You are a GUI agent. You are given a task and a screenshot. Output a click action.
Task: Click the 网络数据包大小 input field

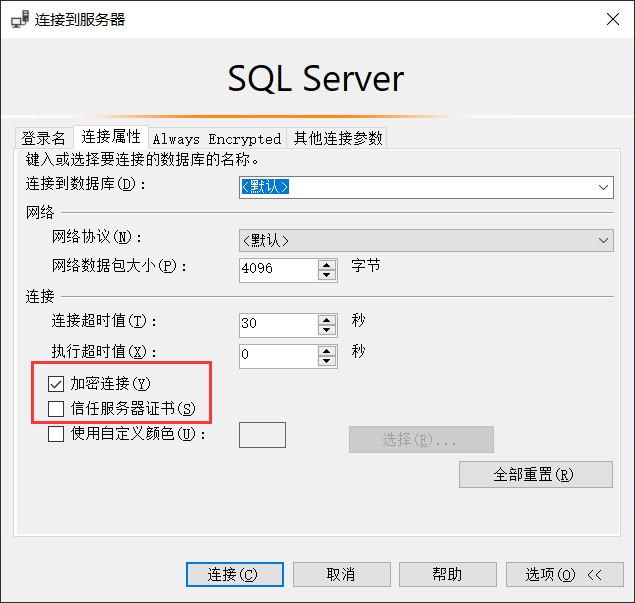tap(278, 269)
